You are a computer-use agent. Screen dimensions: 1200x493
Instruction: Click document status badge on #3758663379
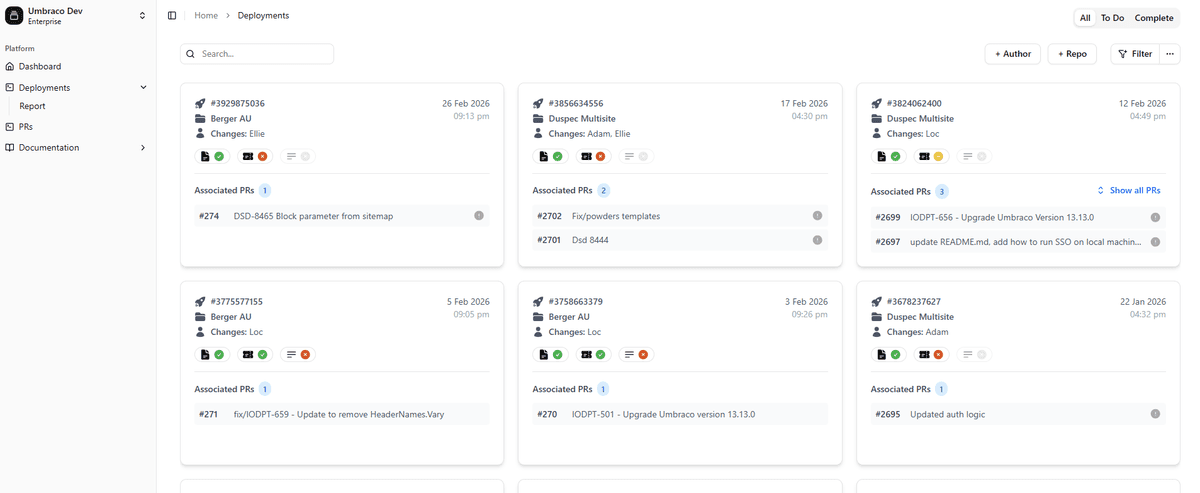[551, 354]
